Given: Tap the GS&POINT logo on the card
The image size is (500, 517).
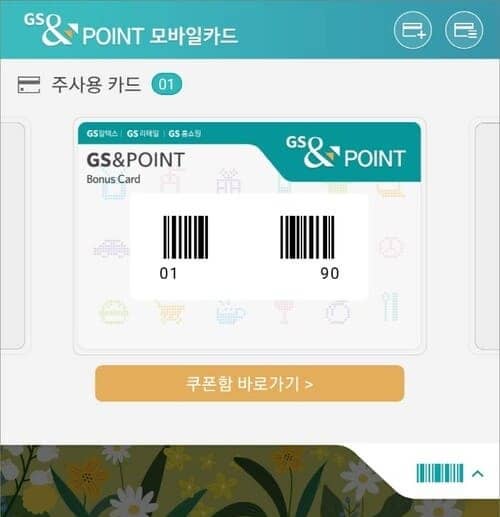Looking at the screenshot, I should 345,152.
